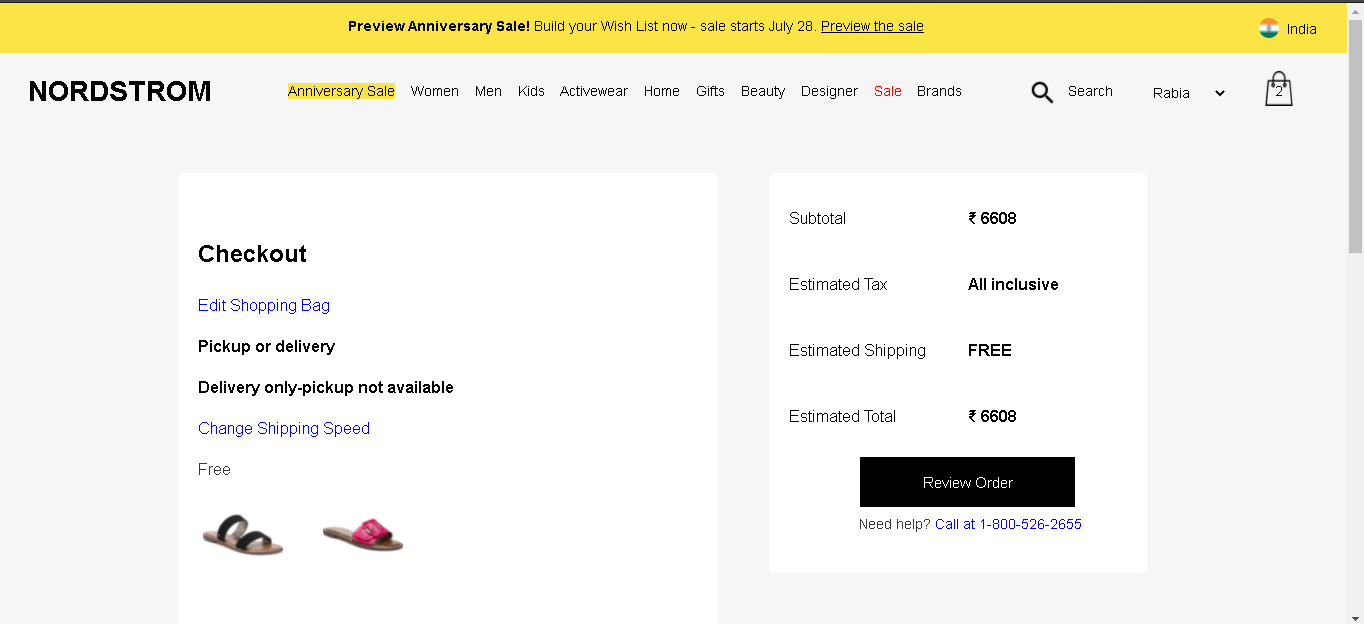Click the NORDSTROM logo
The width and height of the screenshot is (1364, 624).
click(x=120, y=92)
